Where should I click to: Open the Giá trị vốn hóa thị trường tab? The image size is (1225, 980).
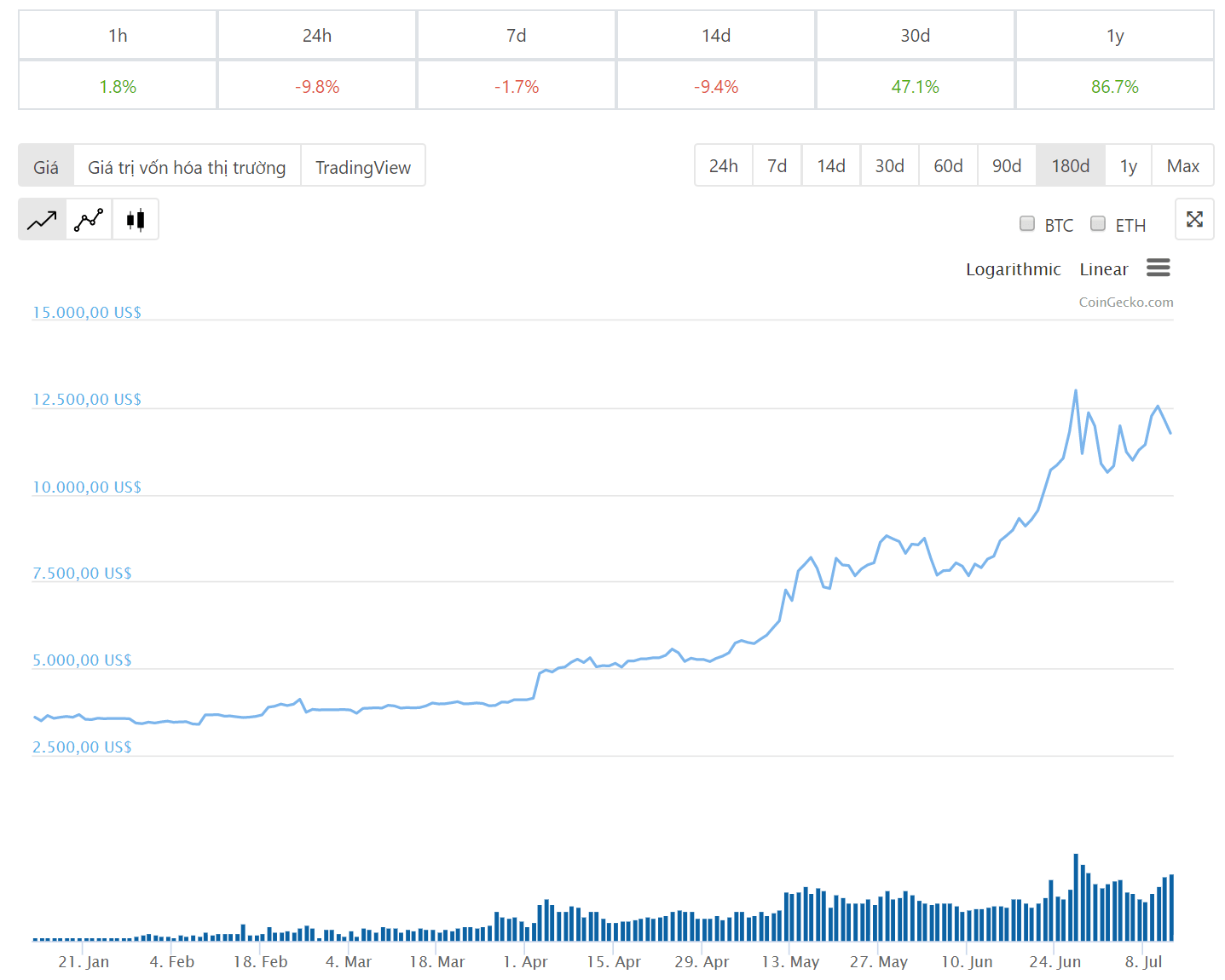(x=187, y=166)
